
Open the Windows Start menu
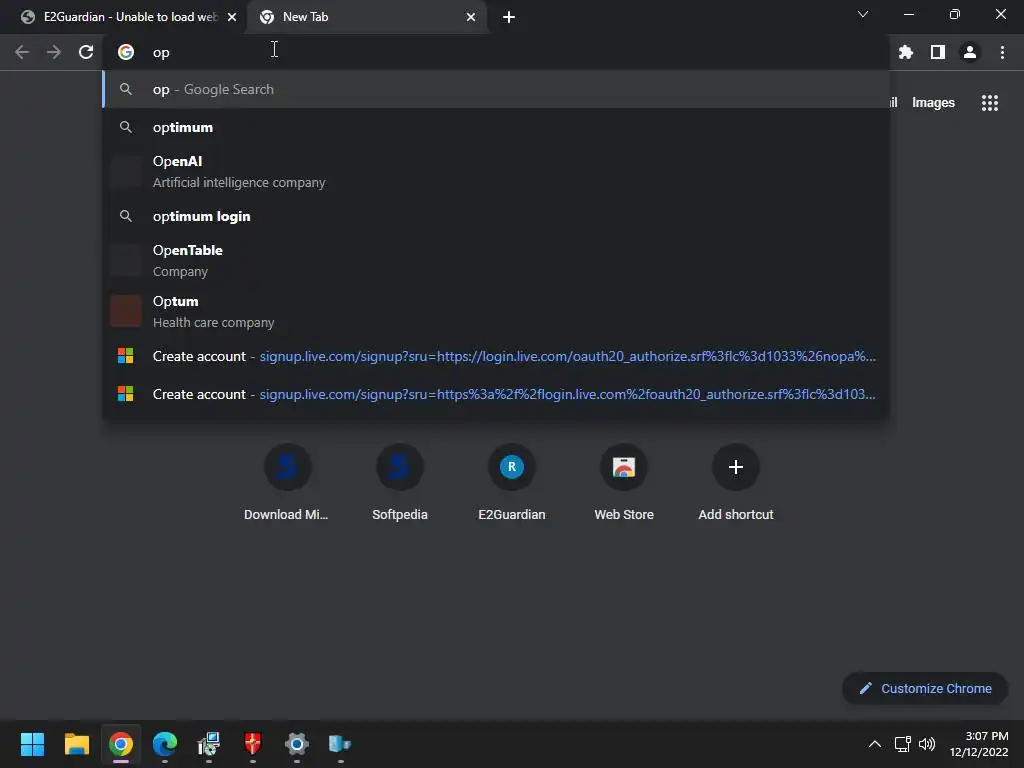tap(32, 744)
